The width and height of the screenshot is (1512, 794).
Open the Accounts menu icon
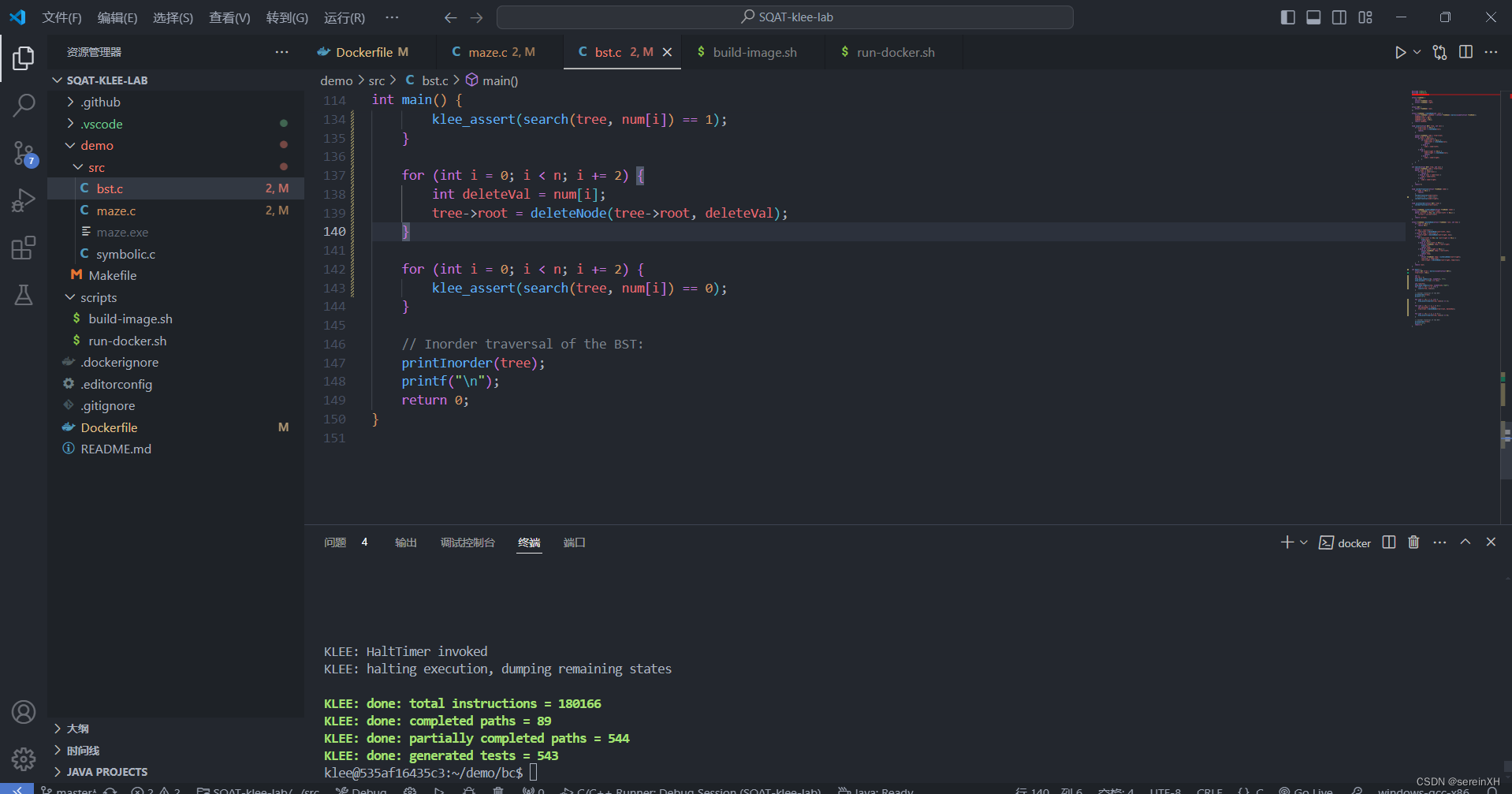[24, 712]
